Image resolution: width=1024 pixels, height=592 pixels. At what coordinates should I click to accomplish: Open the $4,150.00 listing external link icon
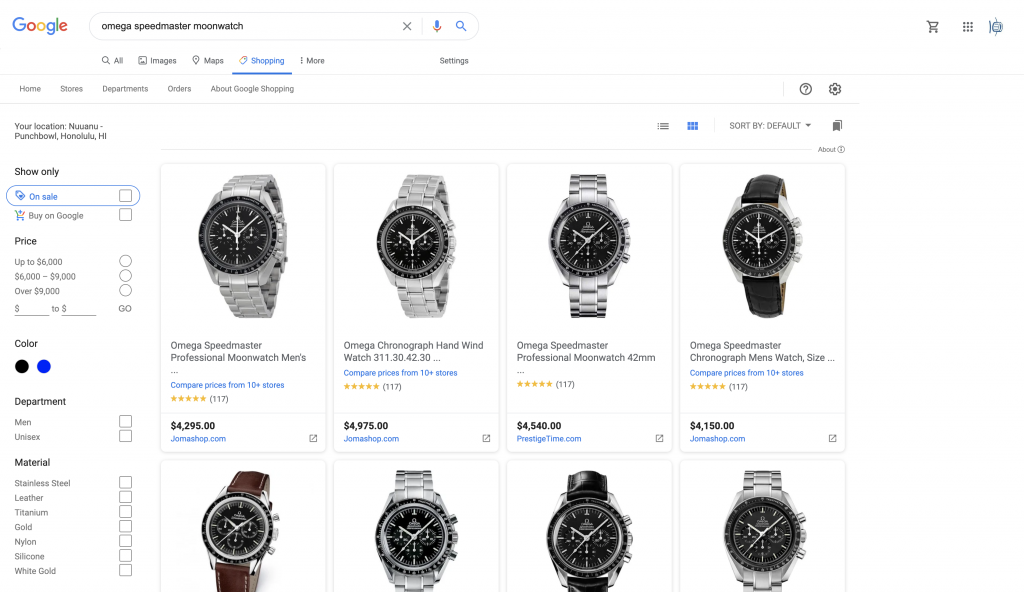833,438
